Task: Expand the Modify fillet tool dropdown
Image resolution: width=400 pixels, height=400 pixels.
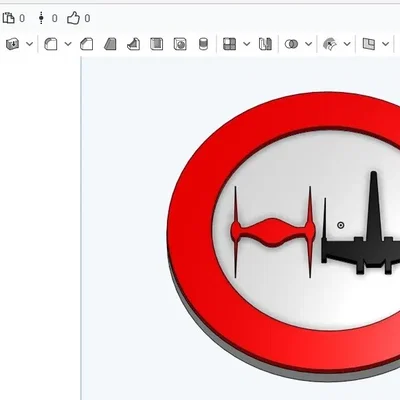Action: 347,44
